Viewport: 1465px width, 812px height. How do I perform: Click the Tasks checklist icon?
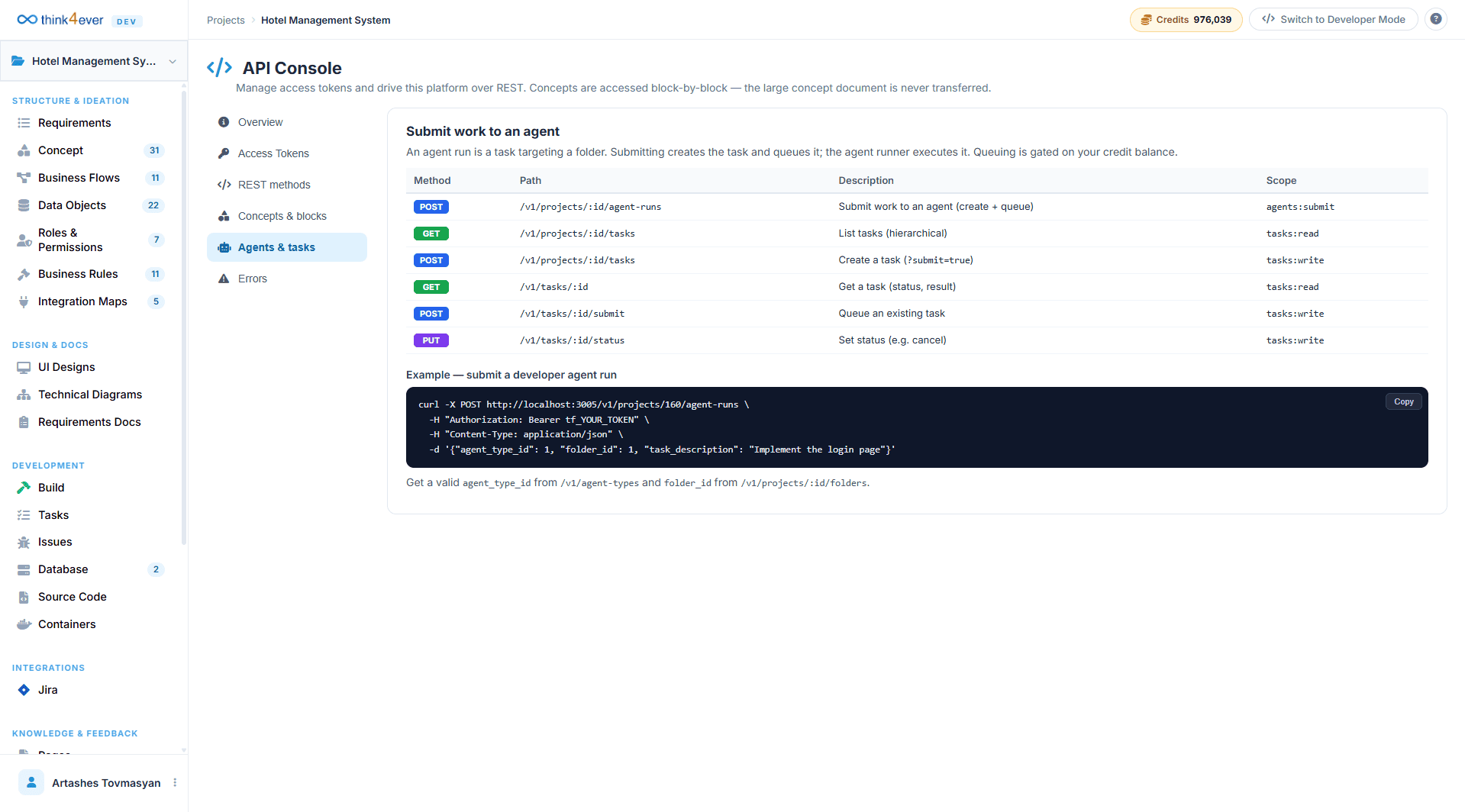tap(24, 515)
